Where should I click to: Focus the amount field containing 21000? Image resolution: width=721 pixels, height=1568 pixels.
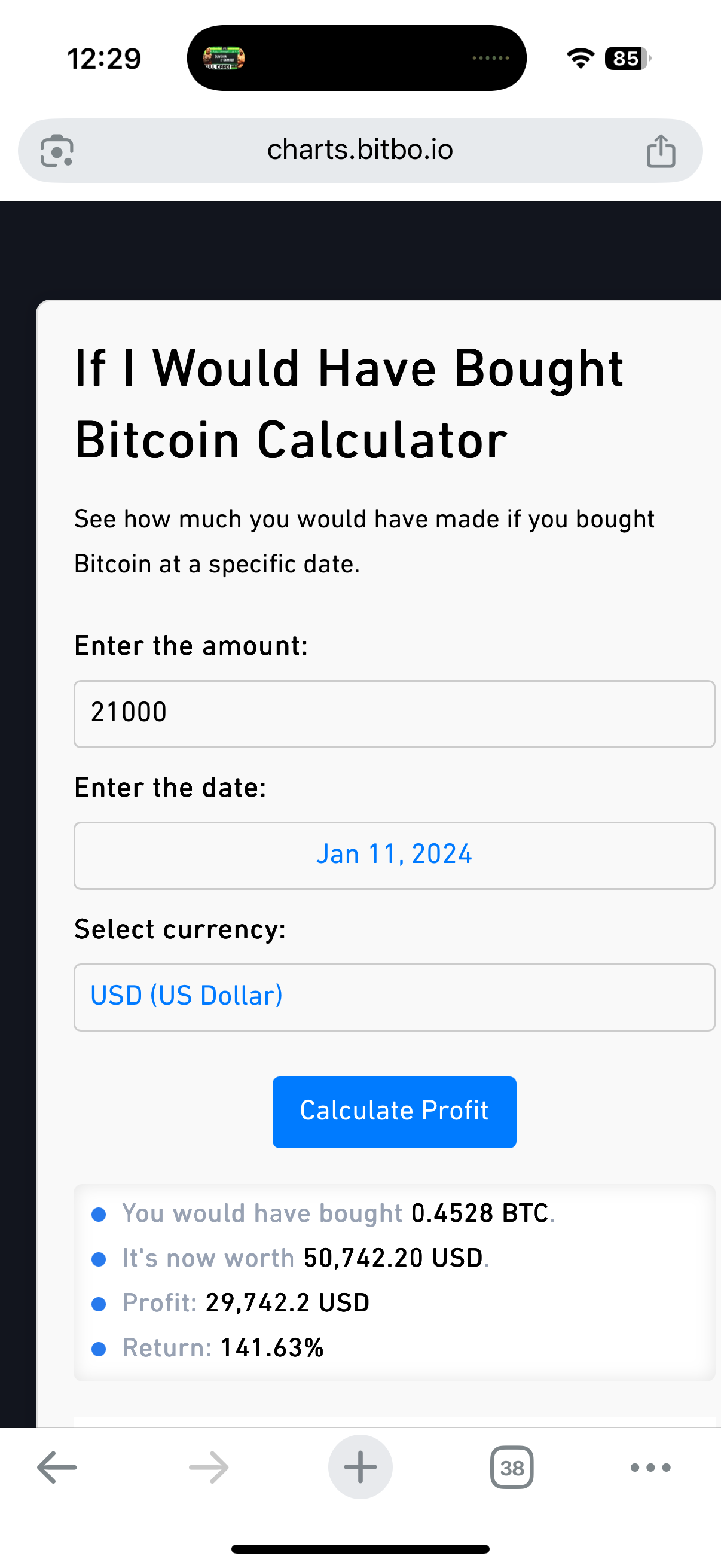pos(394,713)
